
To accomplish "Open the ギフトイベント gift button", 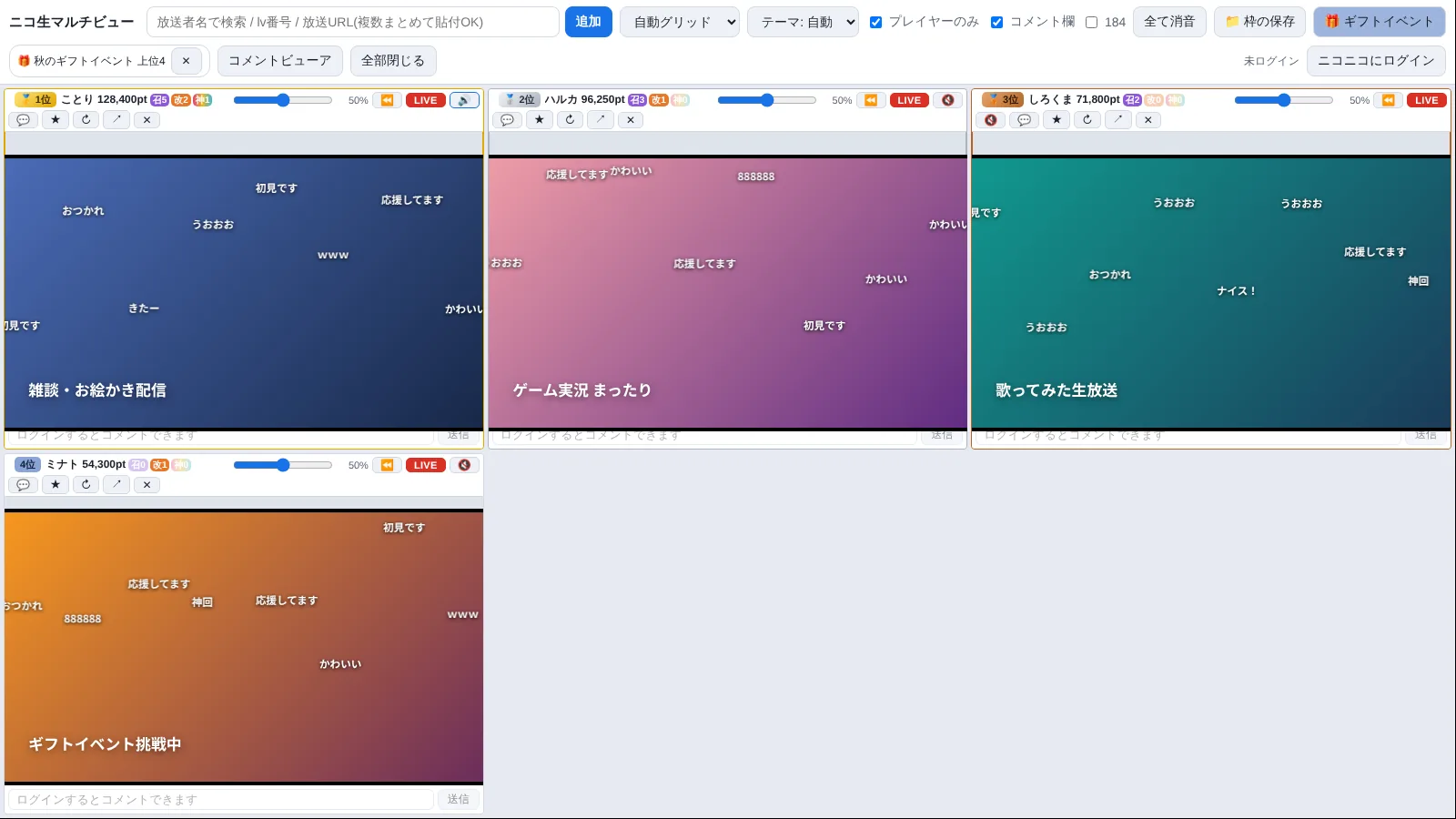I will click(1380, 22).
